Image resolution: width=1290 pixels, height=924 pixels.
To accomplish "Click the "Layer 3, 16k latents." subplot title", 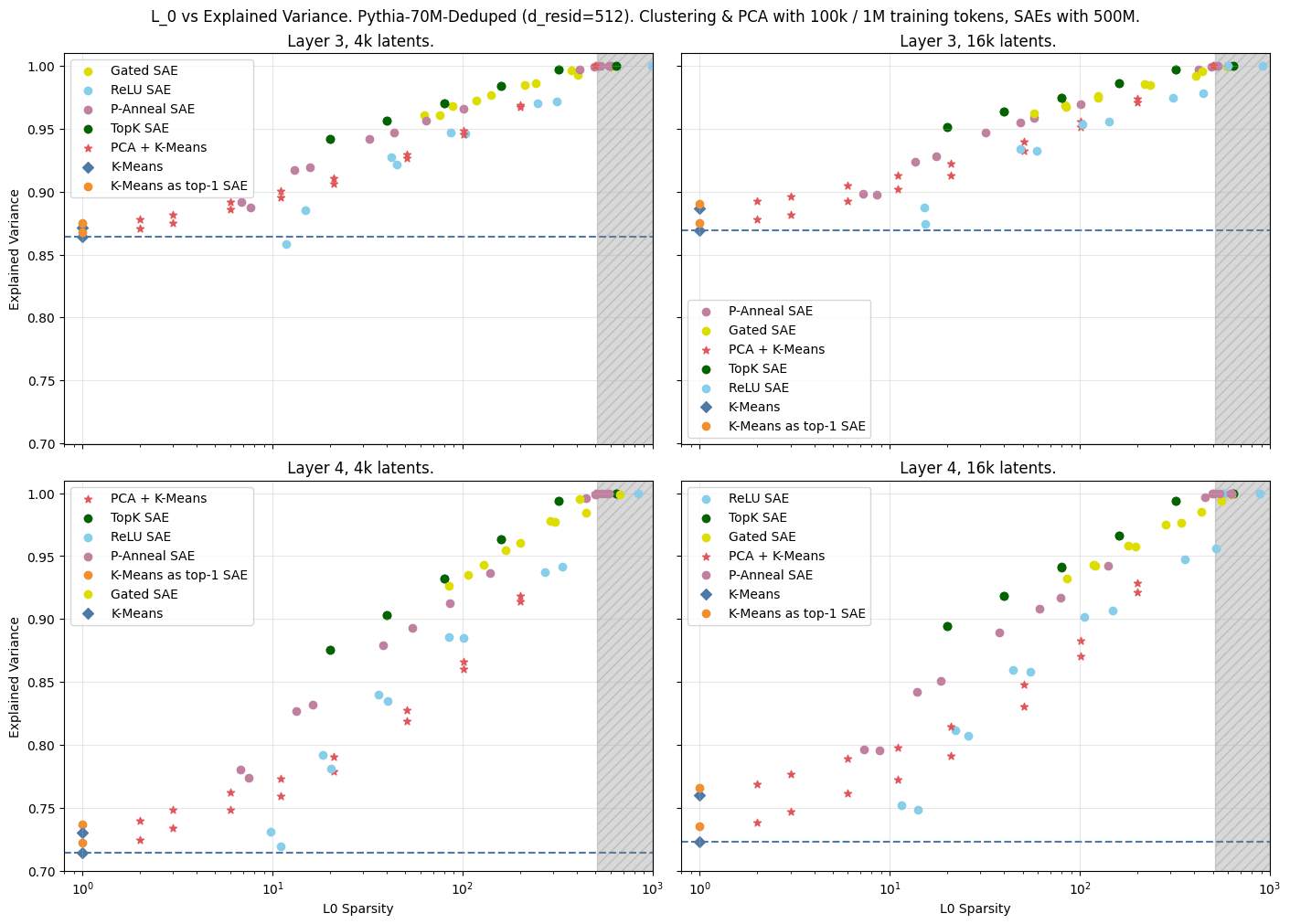I will (977, 41).
